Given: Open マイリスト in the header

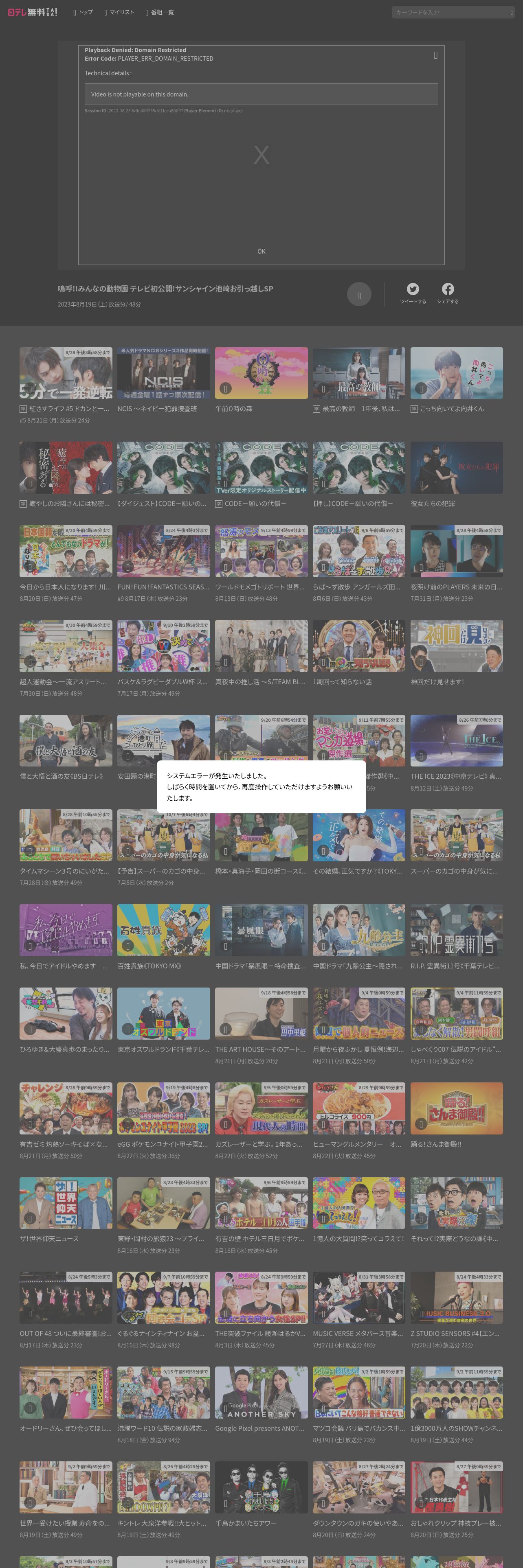Looking at the screenshot, I should (119, 12).
